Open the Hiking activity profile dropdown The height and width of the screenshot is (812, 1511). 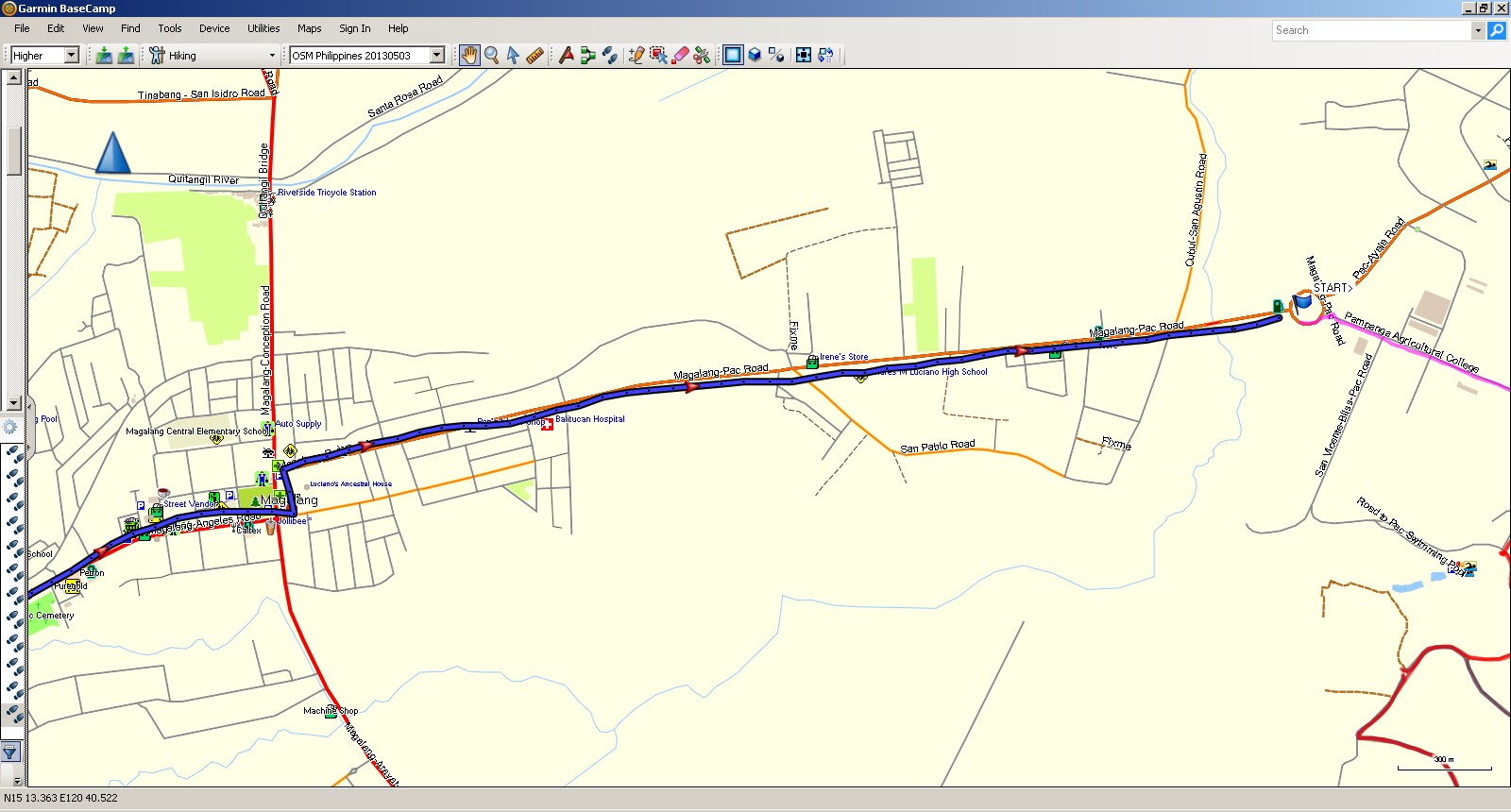coord(272,56)
